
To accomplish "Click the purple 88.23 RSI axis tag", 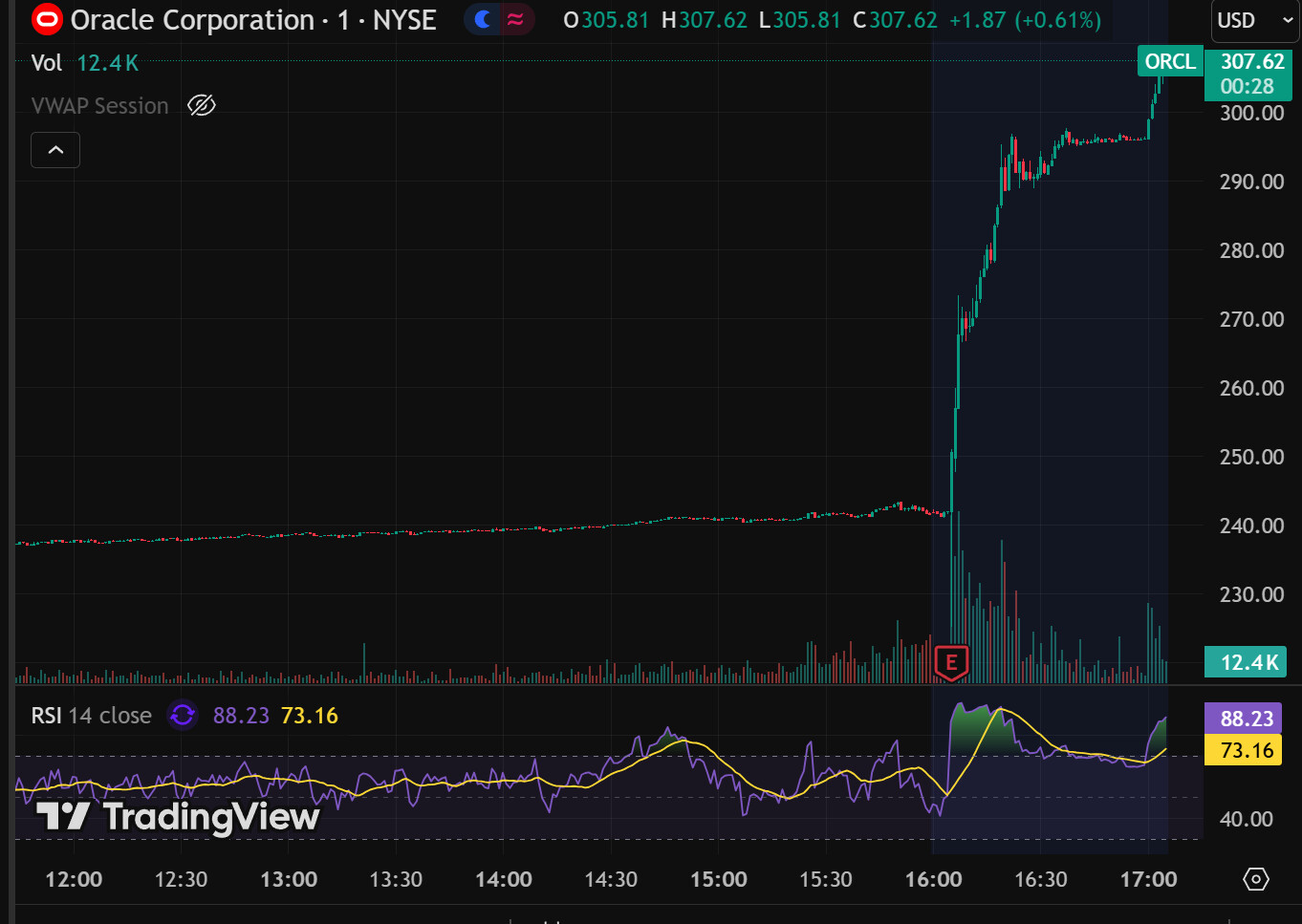I will [1243, 719].
